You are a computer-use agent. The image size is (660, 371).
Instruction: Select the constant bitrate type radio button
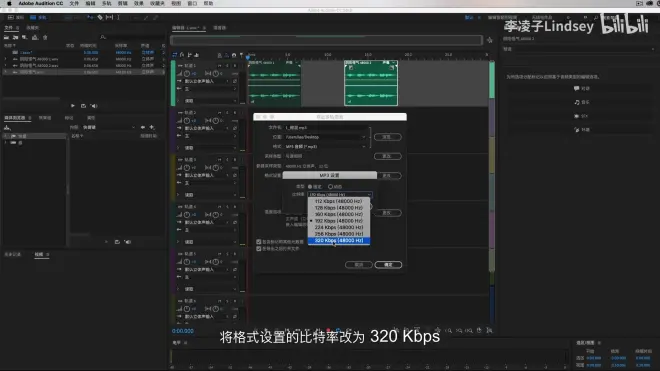click(x=310, y=187)
